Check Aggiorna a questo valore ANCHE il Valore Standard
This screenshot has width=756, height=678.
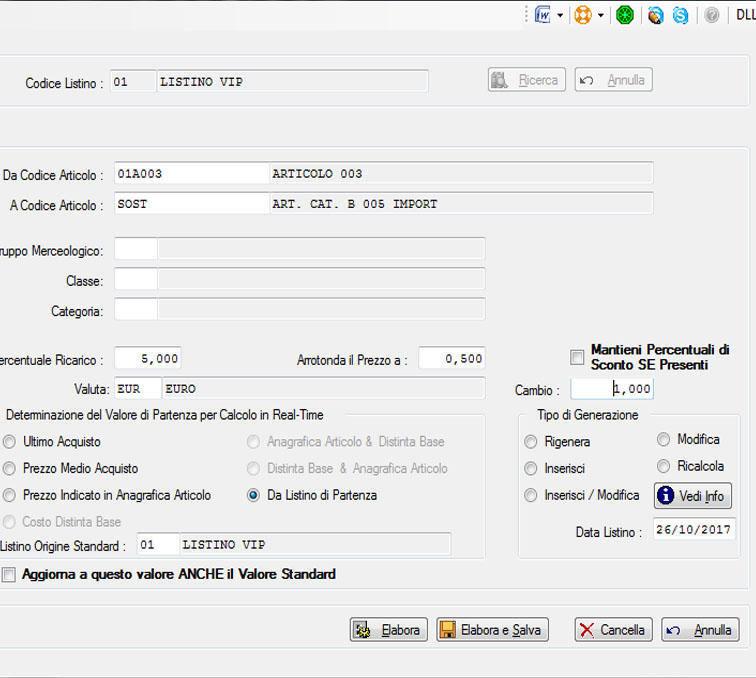click(x=9, y=575)
